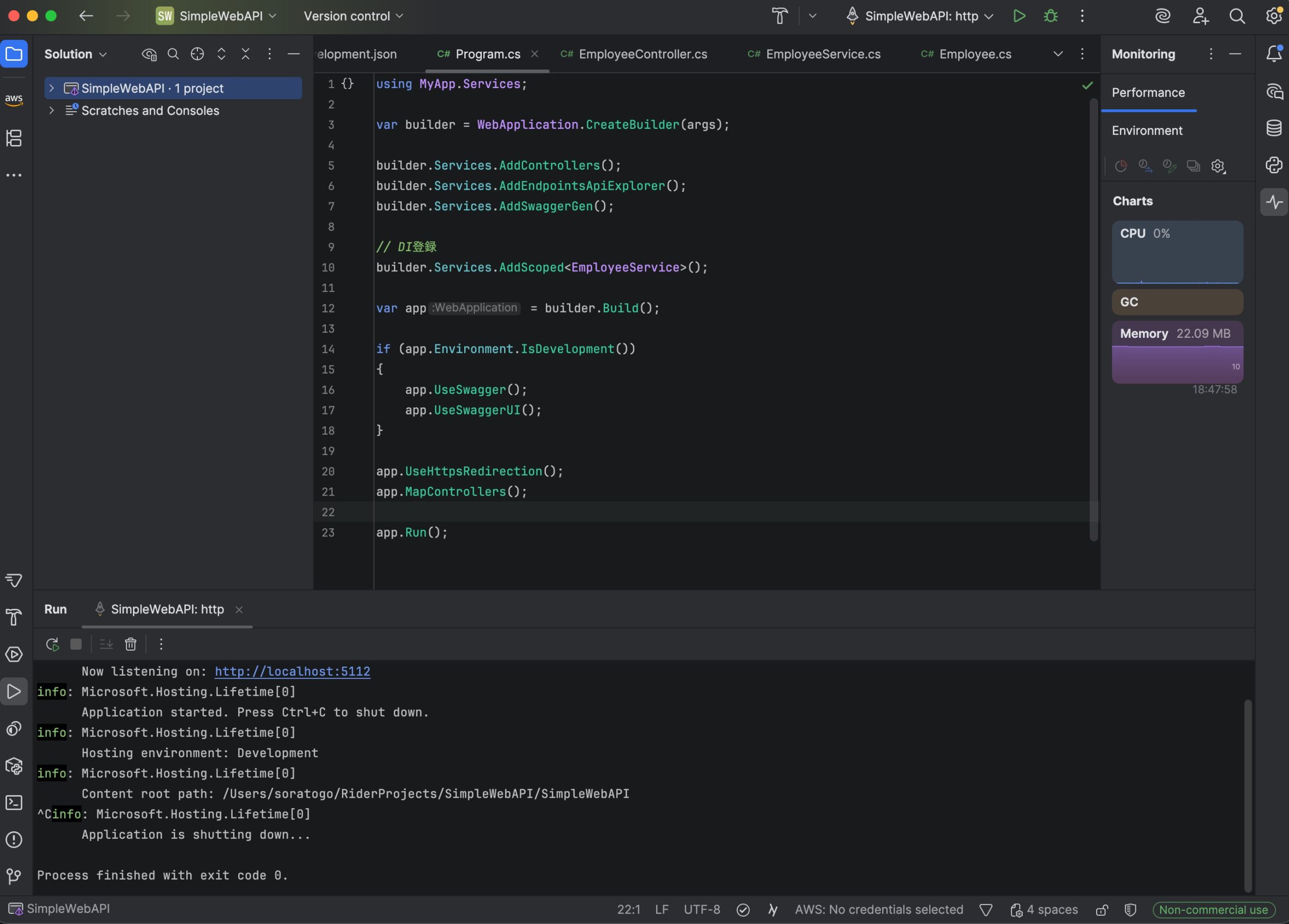The height and width of the screenshot is (924, 1289).
Task: Expand the SimpleWebAPI solution node
Action: (x=52, y=88)
